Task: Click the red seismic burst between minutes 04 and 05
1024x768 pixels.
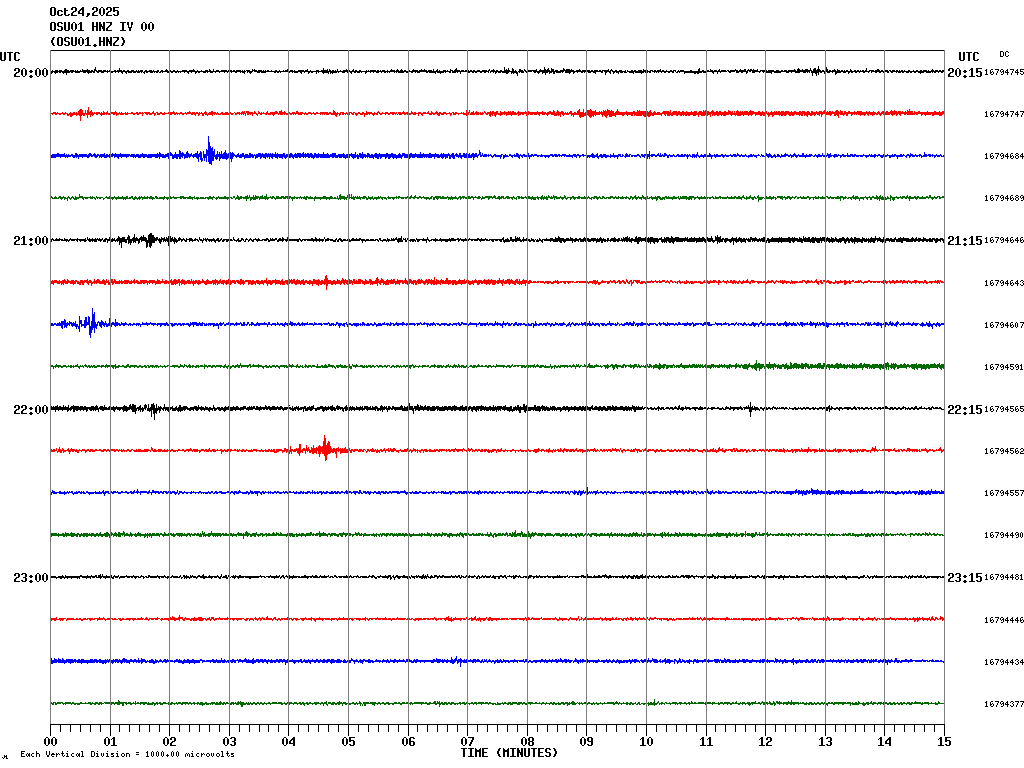Action: pyautogui.click(x=324, y=449)
